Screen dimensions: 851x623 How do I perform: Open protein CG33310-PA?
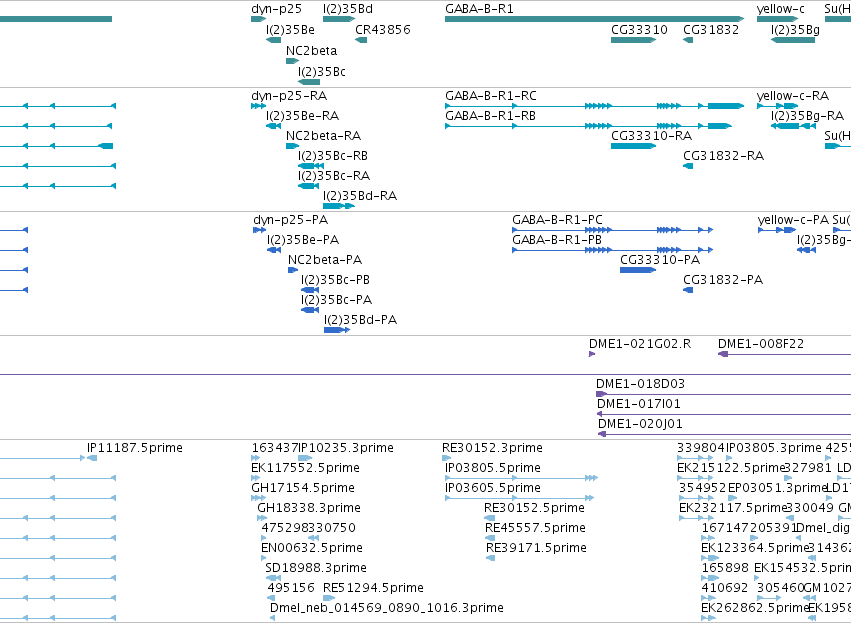(x=660, y=260)
